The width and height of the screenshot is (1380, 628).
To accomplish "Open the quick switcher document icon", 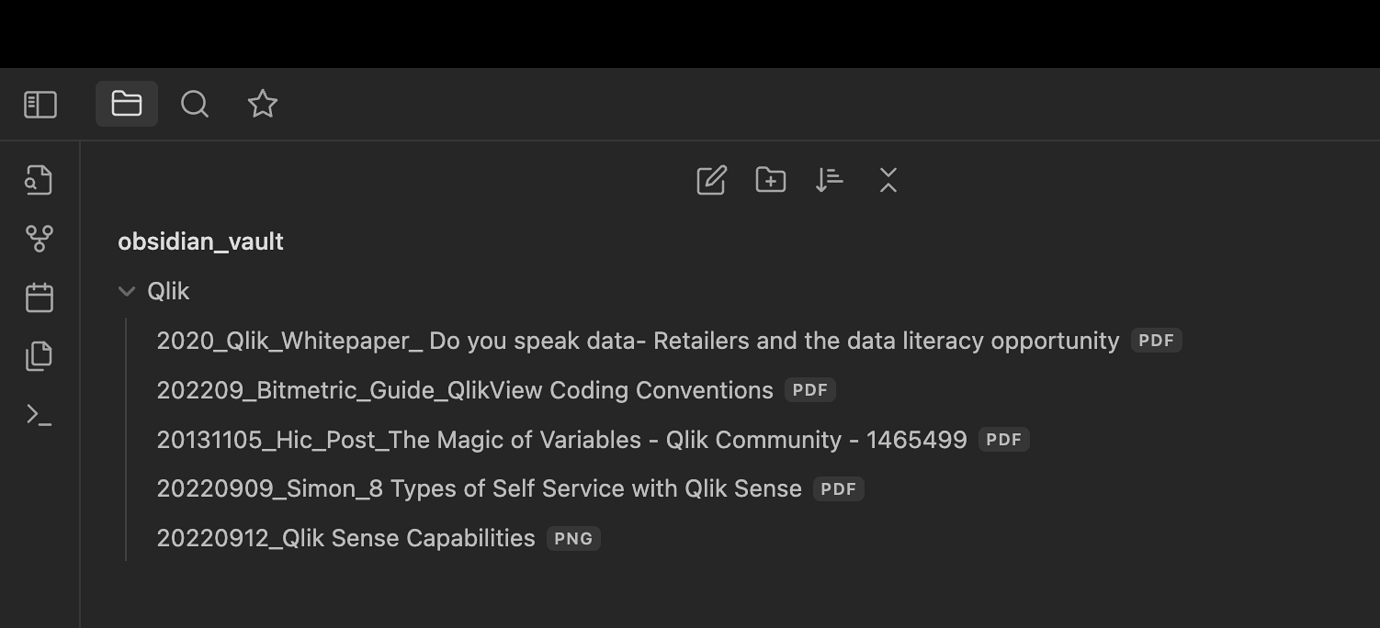I will coord(39,180).
